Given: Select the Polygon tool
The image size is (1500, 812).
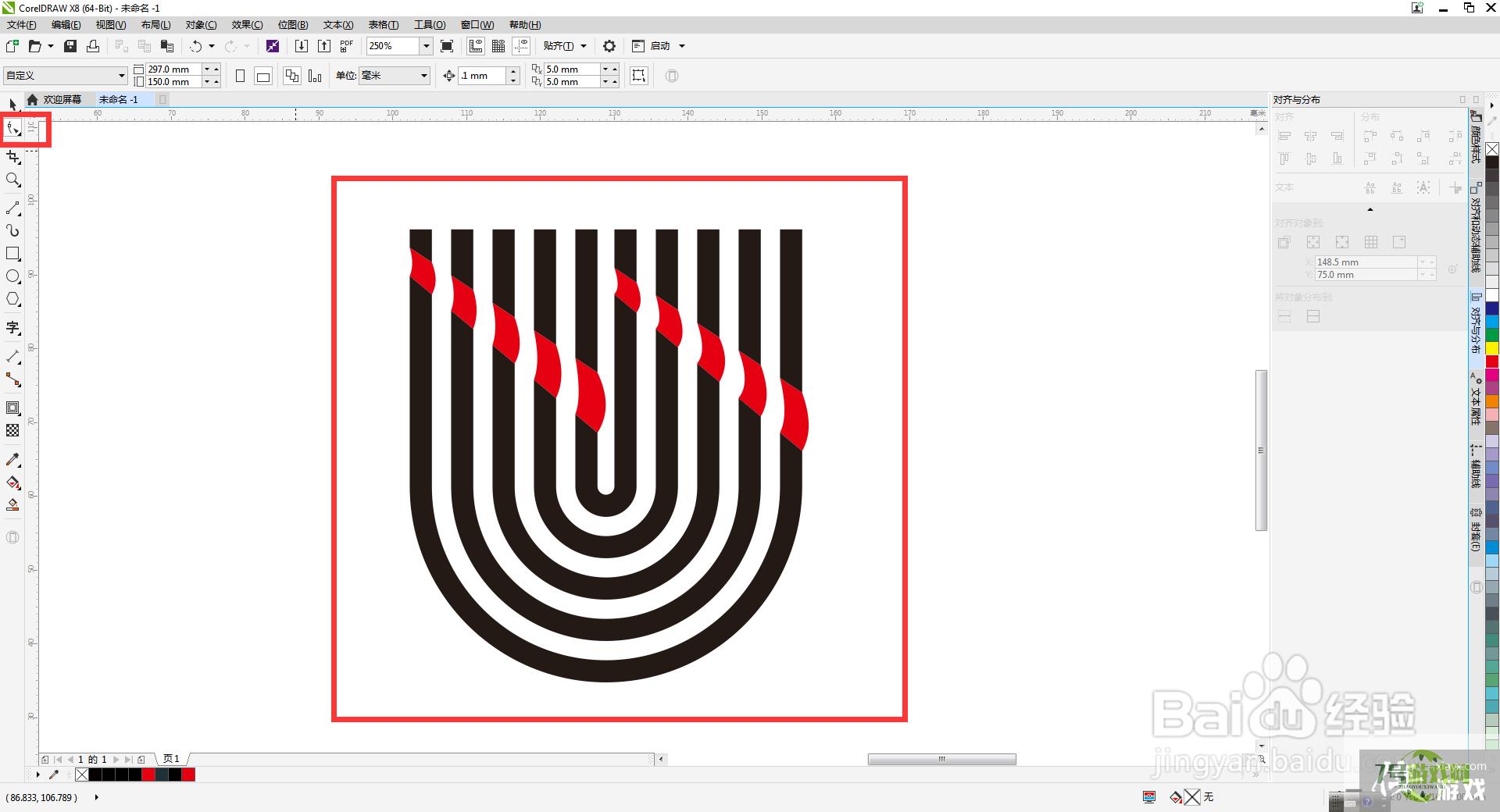Looking at the screenshot, I should pyautogui.click(x=13, y=299).
